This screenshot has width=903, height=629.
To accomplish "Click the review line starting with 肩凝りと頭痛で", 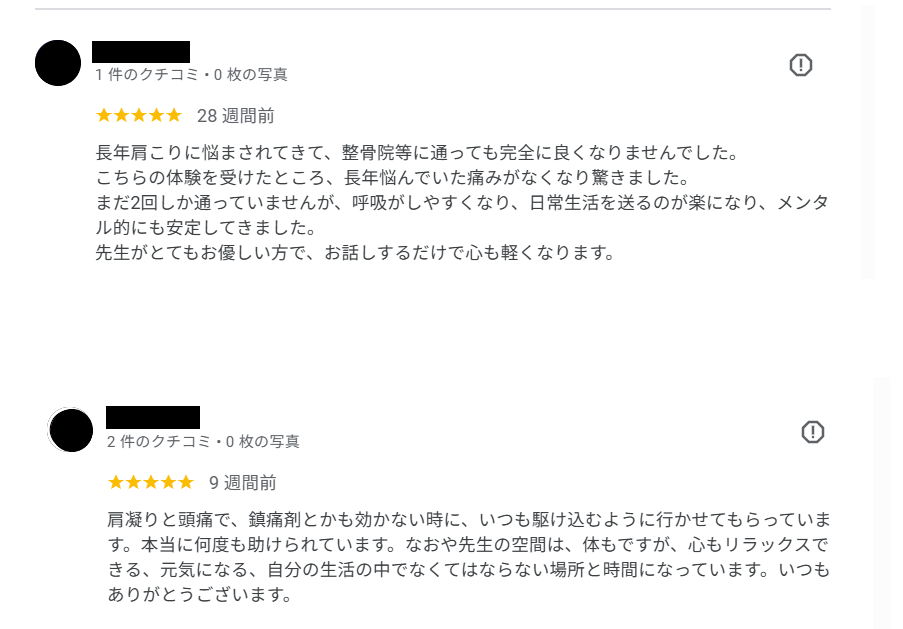I will tap(469, 521).
